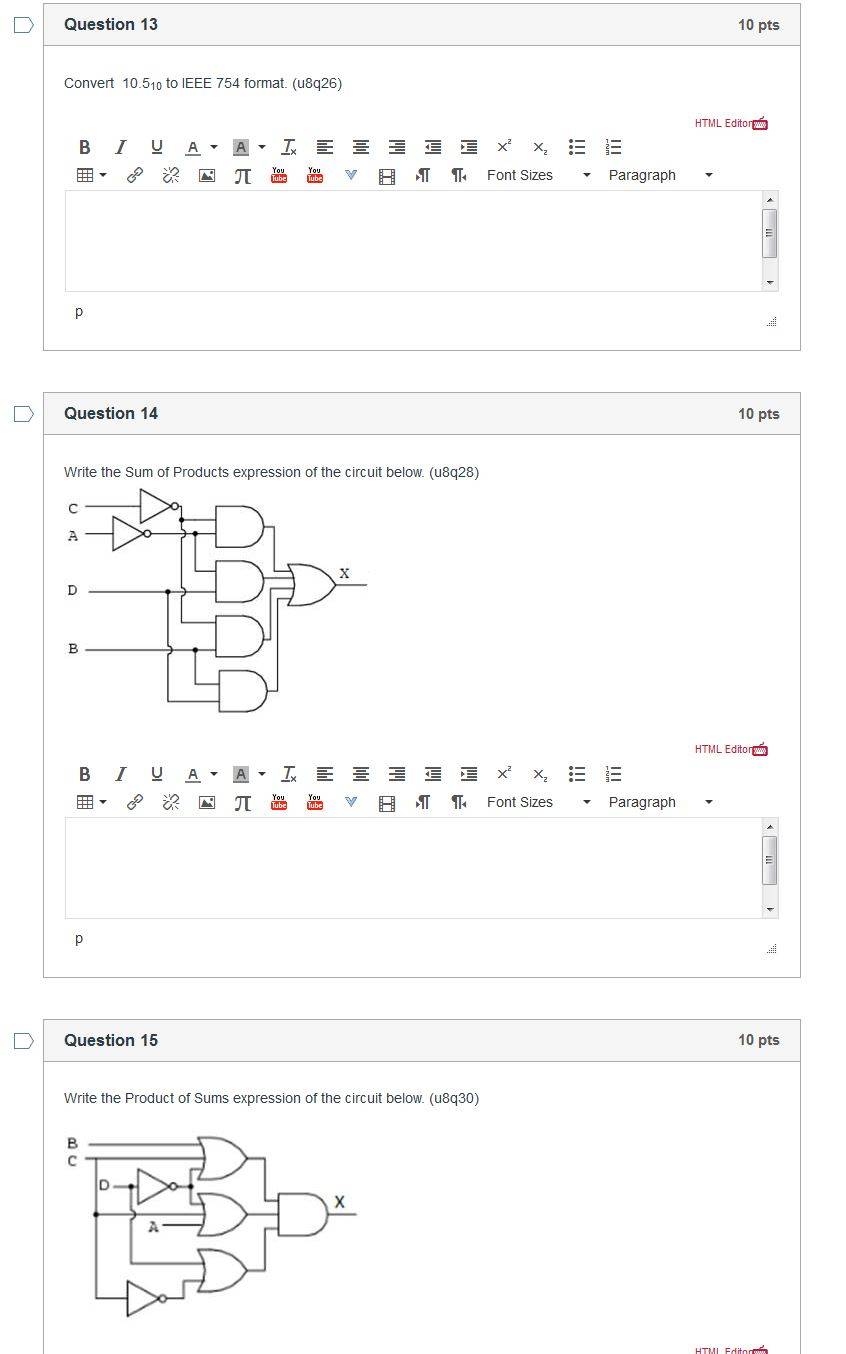846x1354 pixels.
Task: Expand table options dropdown in Question 13 editor
Action: 92,175
